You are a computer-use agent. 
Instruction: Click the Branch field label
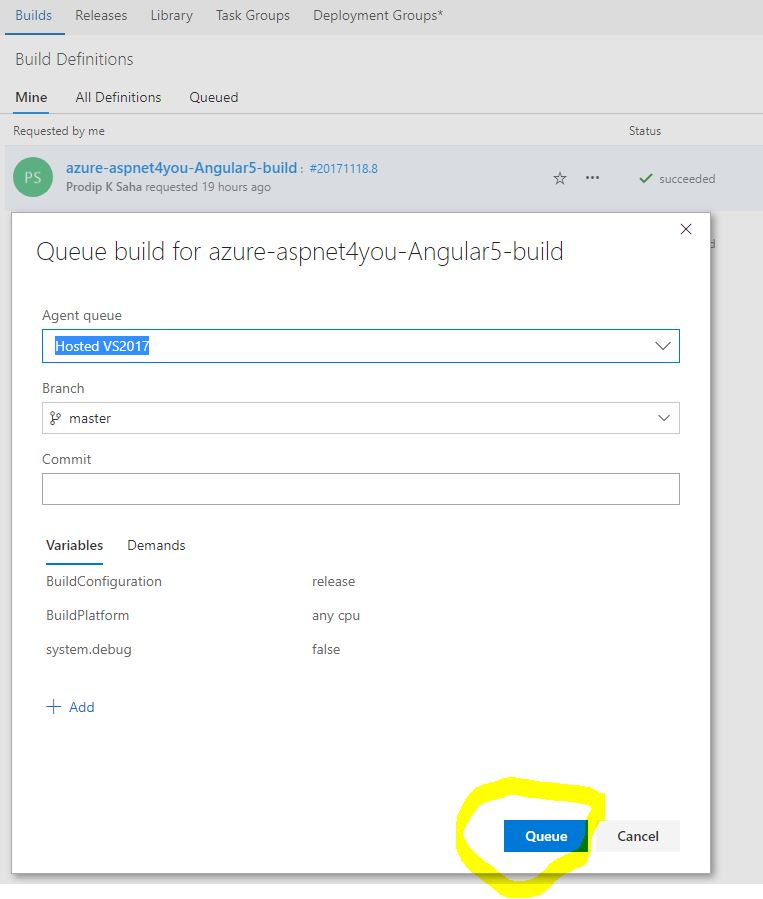point(63,388)
